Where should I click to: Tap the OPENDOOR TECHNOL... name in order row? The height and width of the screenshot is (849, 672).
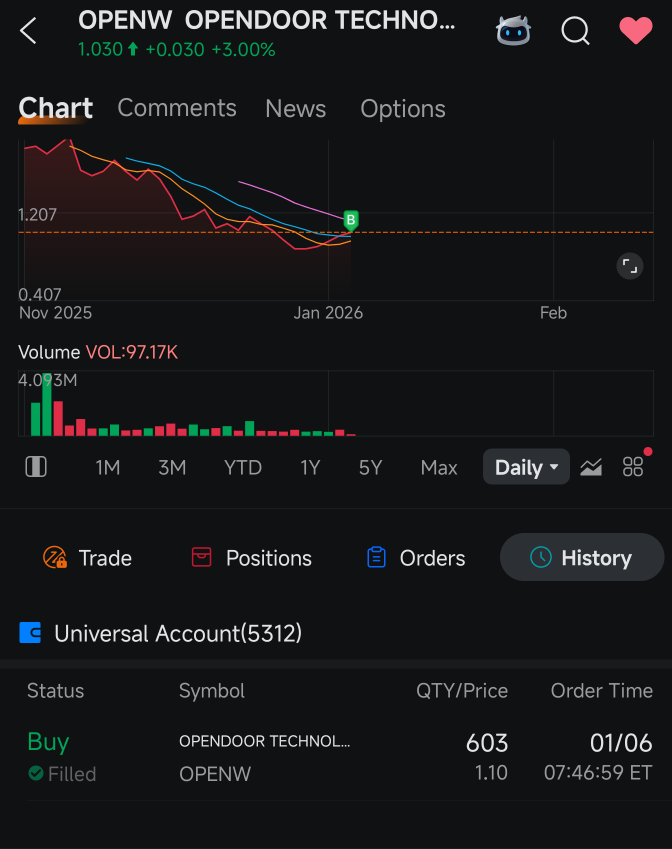[265, 741]
